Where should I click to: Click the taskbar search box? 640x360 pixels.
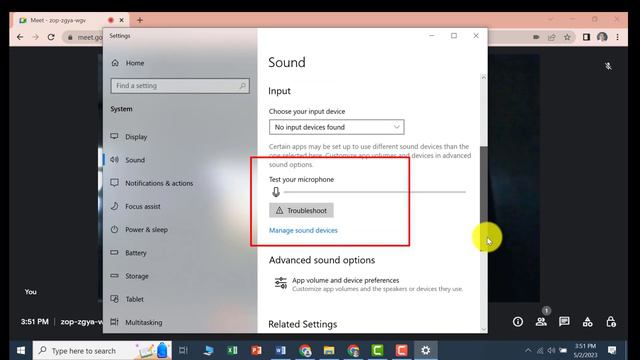(x=102, y=351)
